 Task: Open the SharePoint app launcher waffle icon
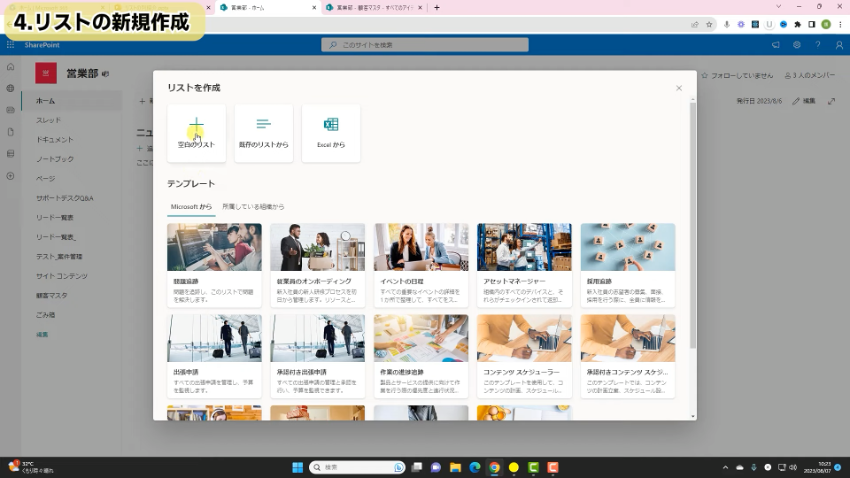tap(10, 45)
